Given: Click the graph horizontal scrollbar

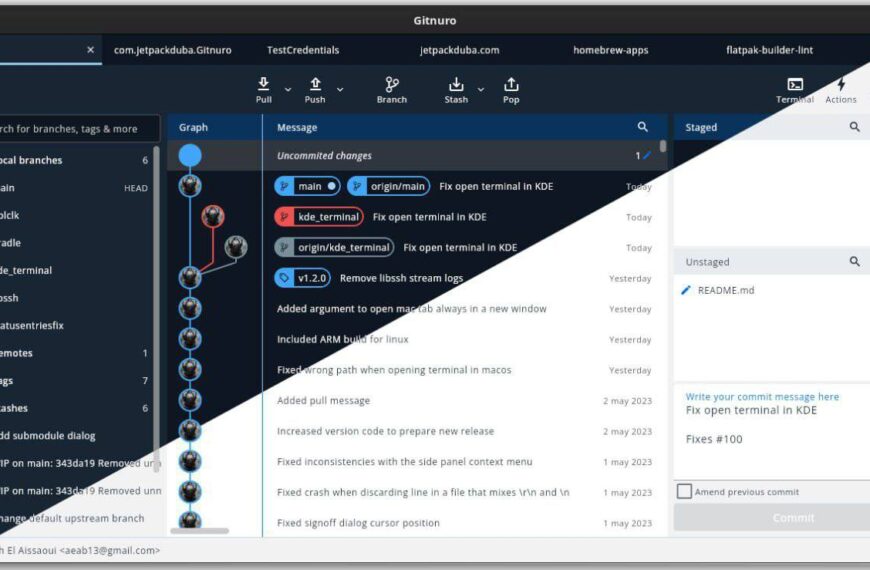Looking at the screenshot, I should (x=200, y=531).
